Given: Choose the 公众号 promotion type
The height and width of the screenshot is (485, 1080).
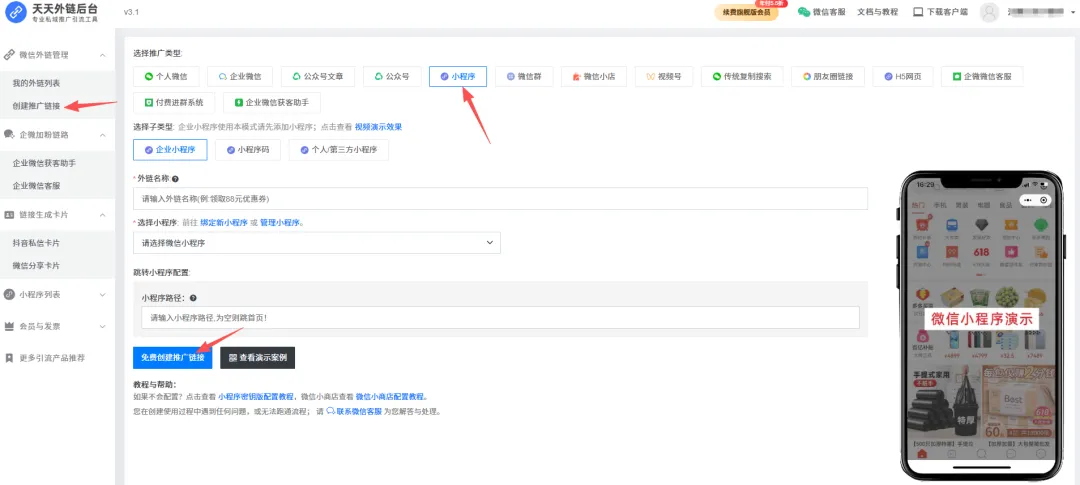Looking at the screenshot, I should point(392,76).
